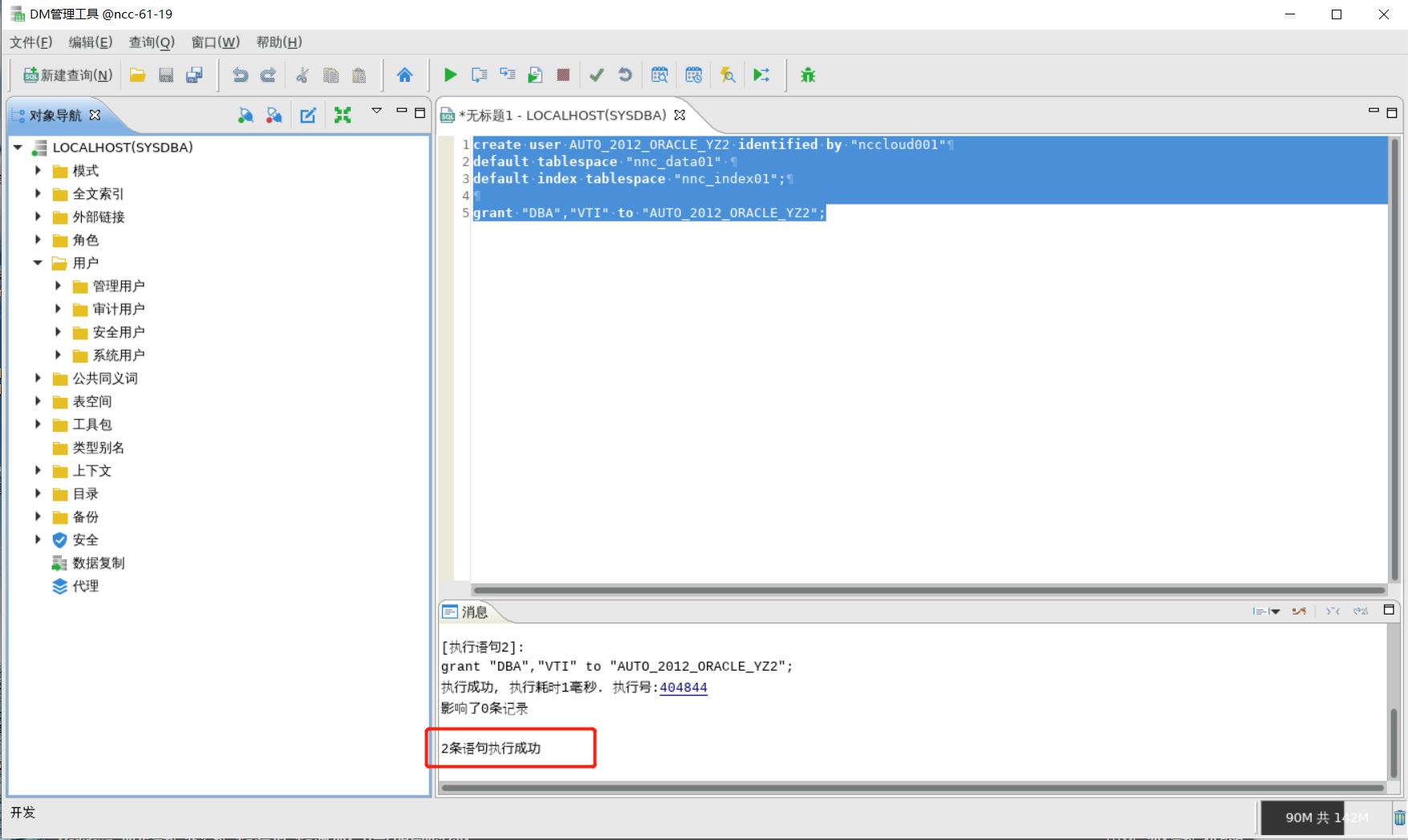
Task: Open the 编辑(E) menu
Action: [x=90, y=42]
